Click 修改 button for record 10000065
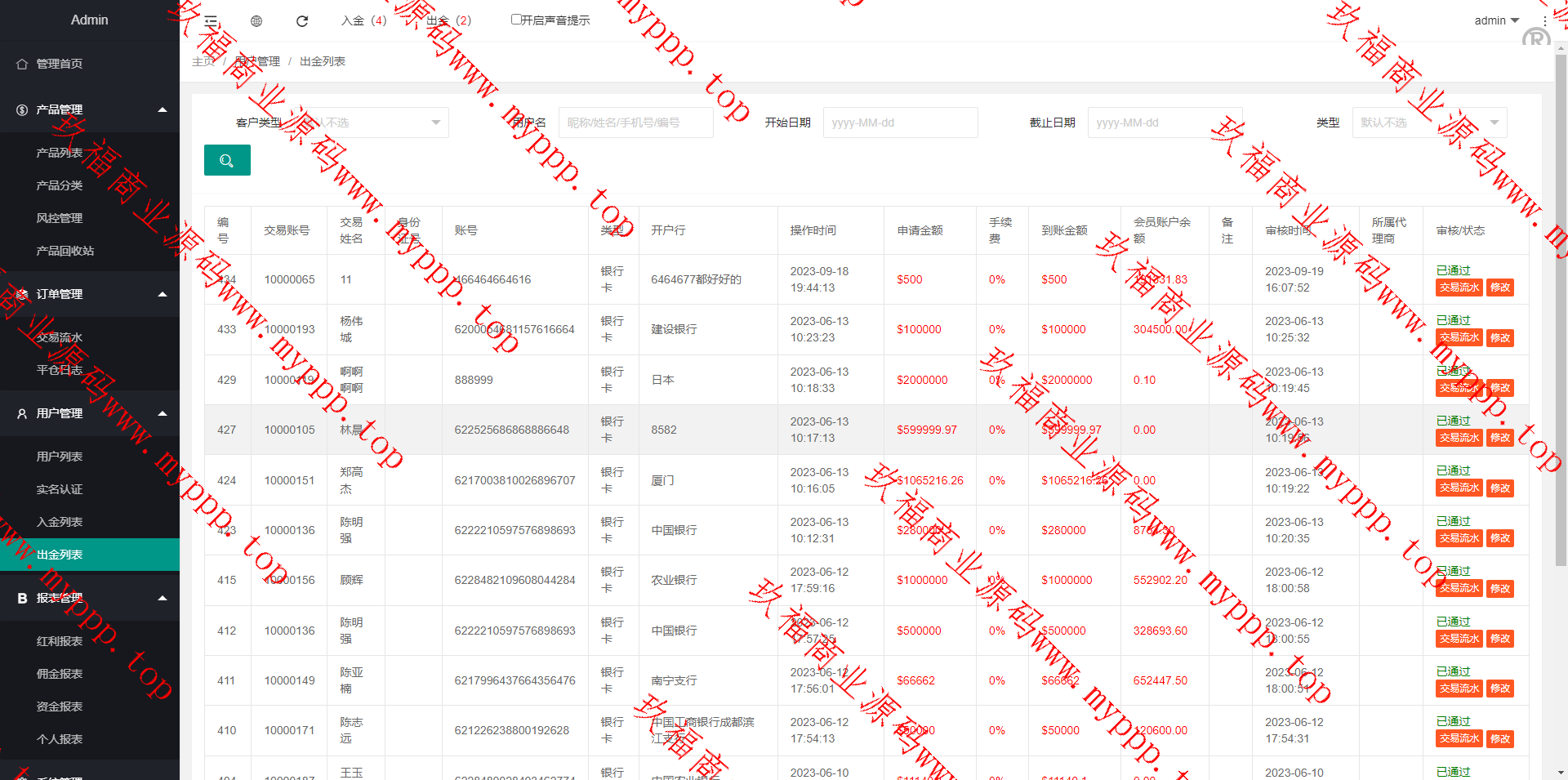Screen dimensions: 1568x780 tap(1500, 287)
